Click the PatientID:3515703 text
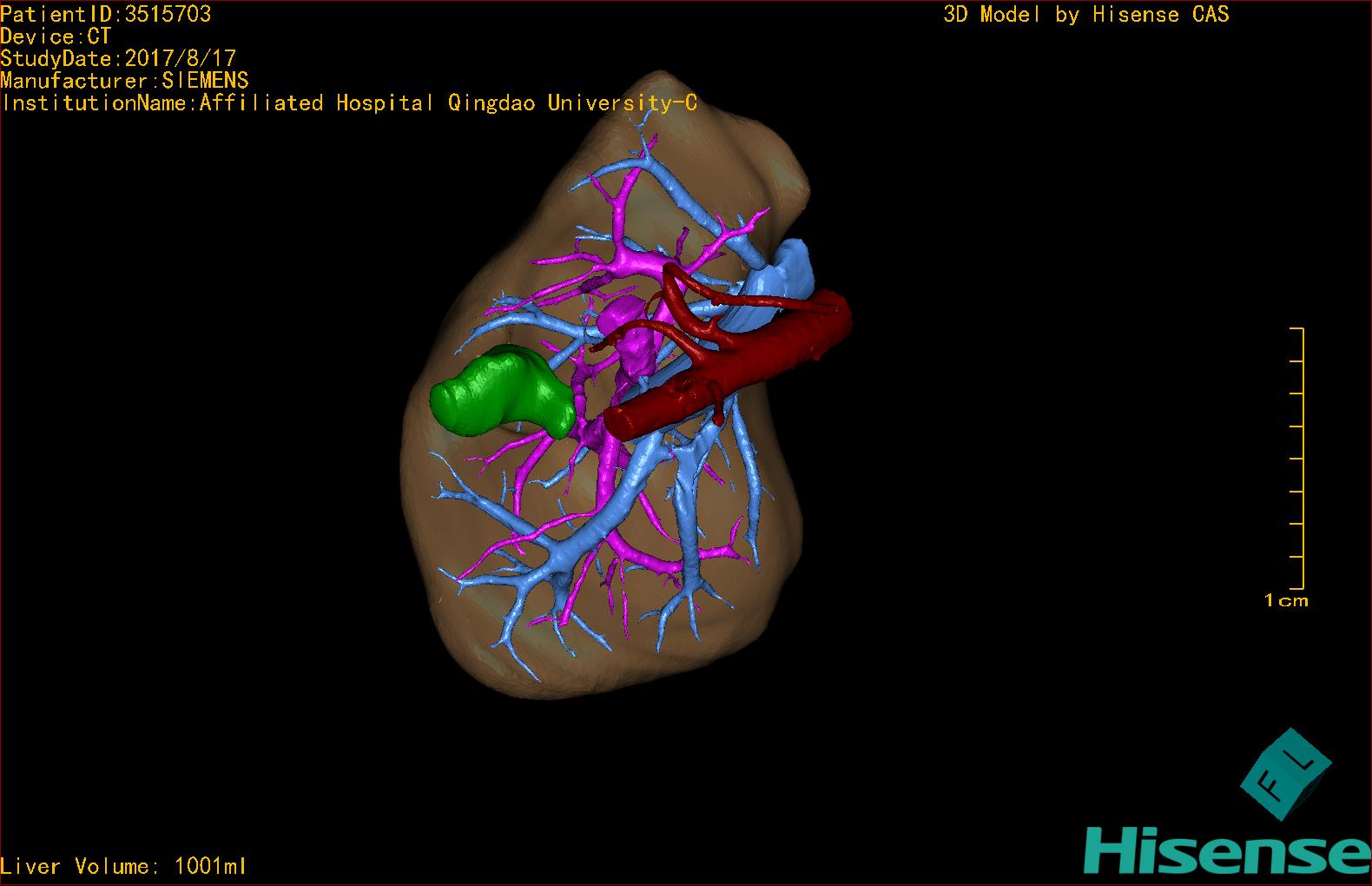Image resolution: width=1372 pixels, height=886 pixels. point(106,14)
